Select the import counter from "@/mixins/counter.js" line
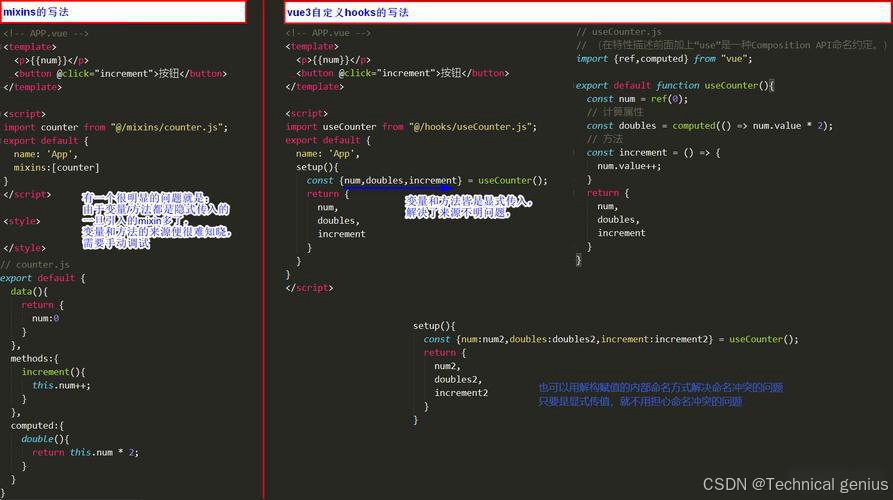 (x=116, y=127)
